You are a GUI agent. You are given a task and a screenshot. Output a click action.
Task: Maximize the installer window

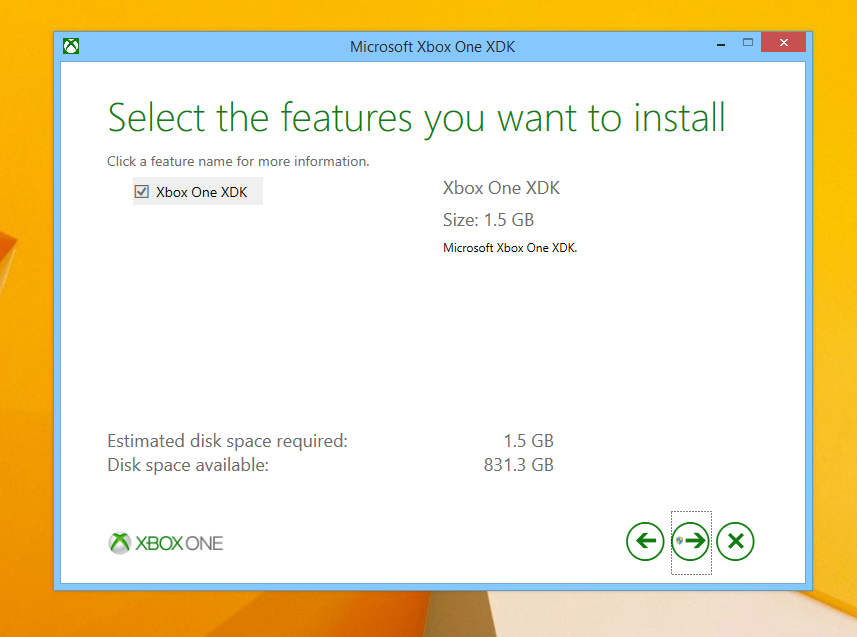coord(748,43)
